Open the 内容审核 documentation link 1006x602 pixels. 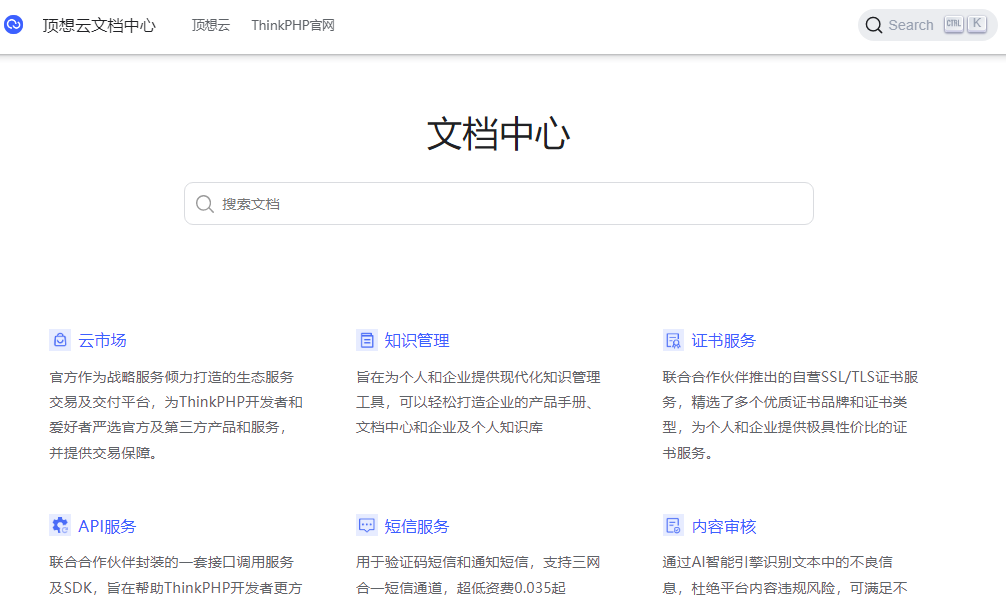722,525
